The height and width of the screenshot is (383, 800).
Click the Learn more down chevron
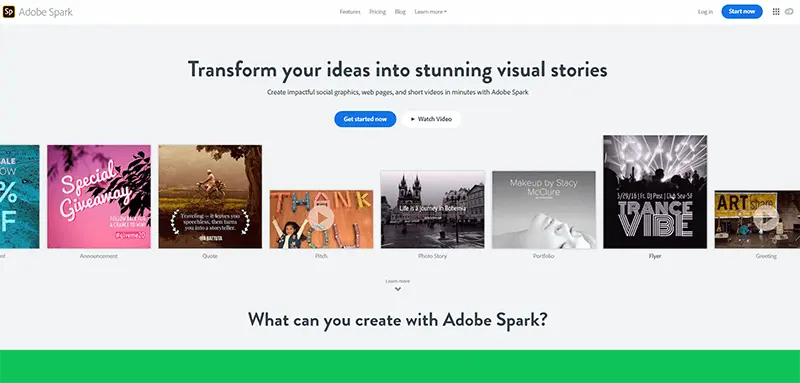pos(398,289)
